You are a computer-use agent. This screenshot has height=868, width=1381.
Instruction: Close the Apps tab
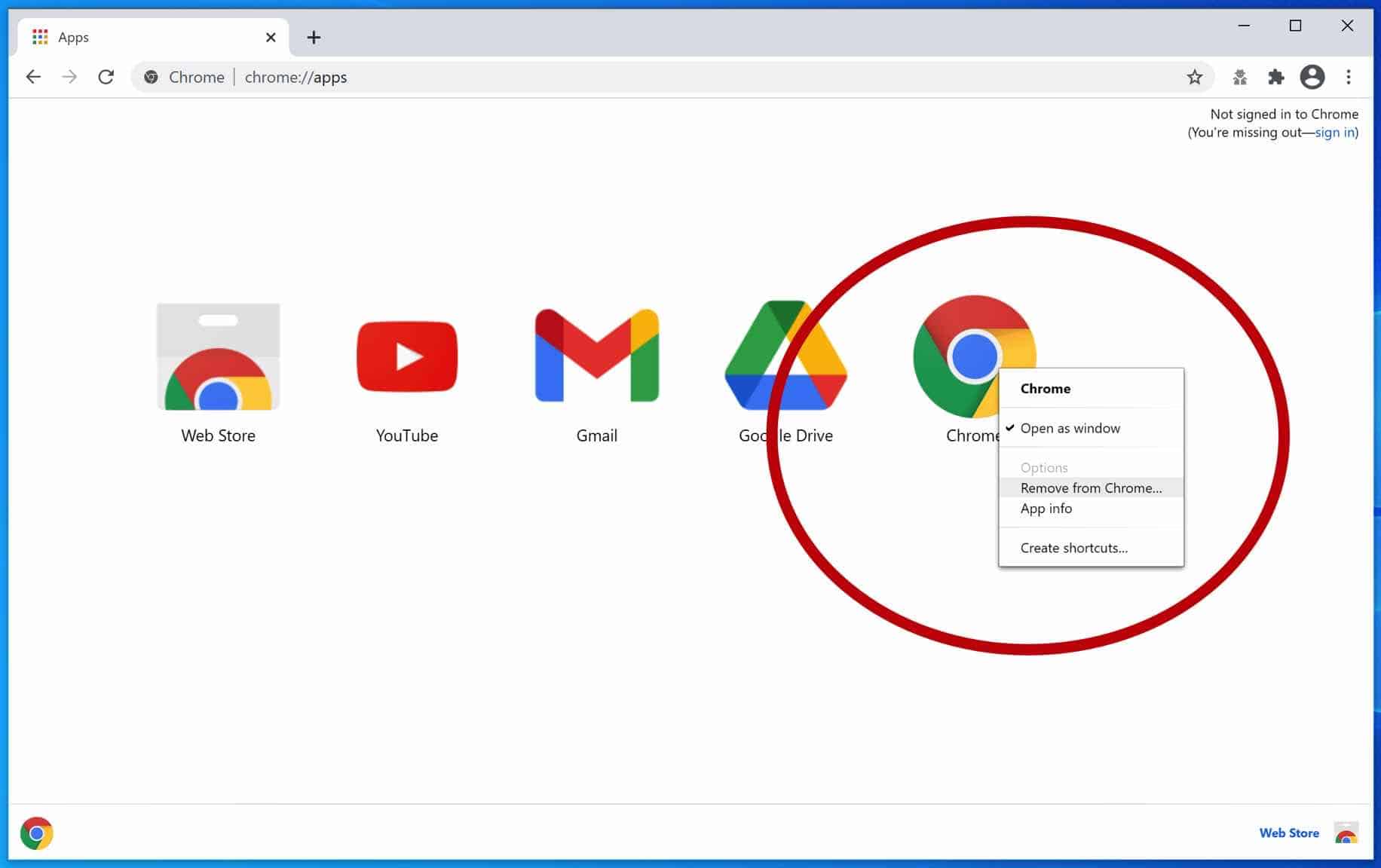click(271, 37)
